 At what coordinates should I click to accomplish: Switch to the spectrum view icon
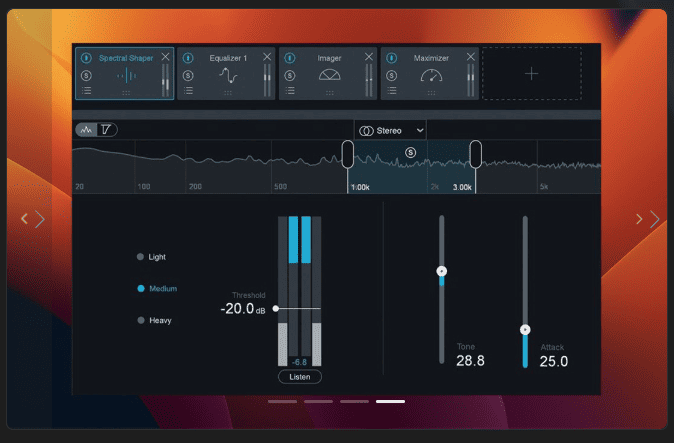(86, 129)
